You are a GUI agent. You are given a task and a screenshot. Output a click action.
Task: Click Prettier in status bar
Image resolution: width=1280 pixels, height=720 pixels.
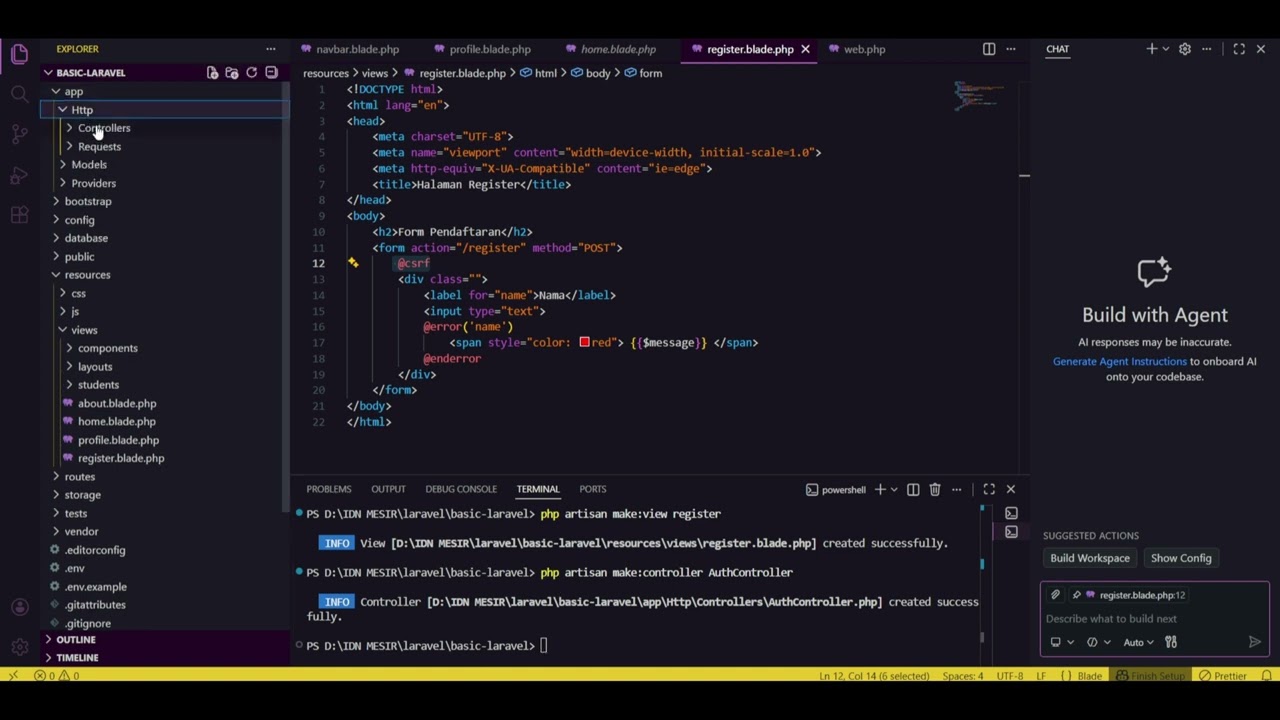(x=1222, y=676)
